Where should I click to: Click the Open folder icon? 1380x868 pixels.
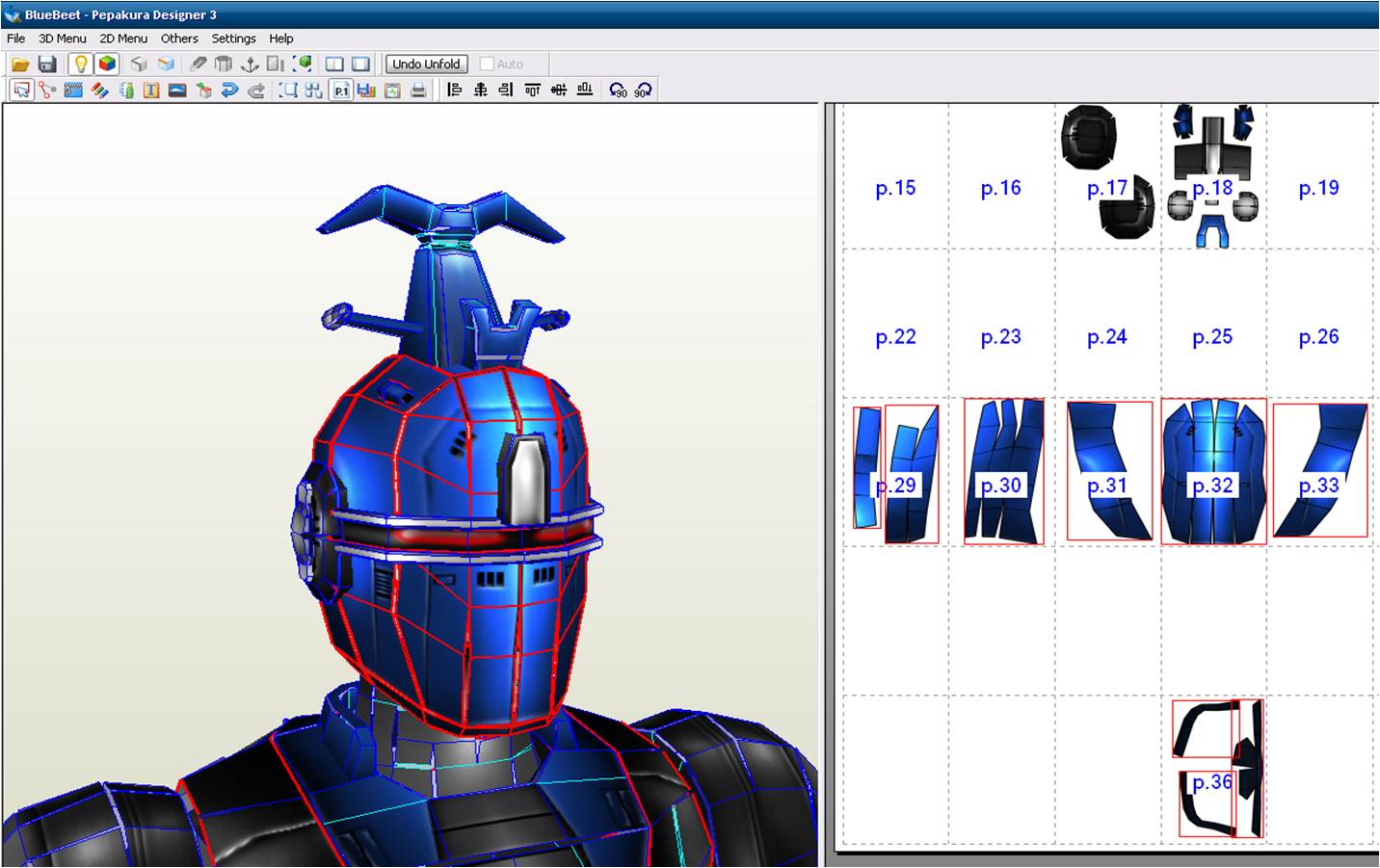point(20,65)
